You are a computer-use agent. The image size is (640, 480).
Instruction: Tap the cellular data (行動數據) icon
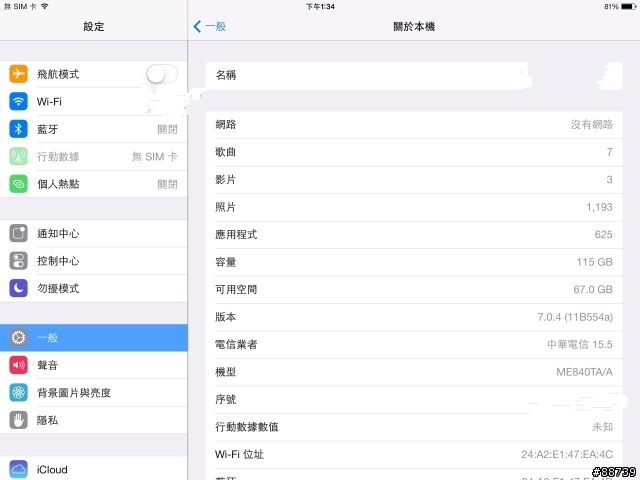(x=18, y=156)
